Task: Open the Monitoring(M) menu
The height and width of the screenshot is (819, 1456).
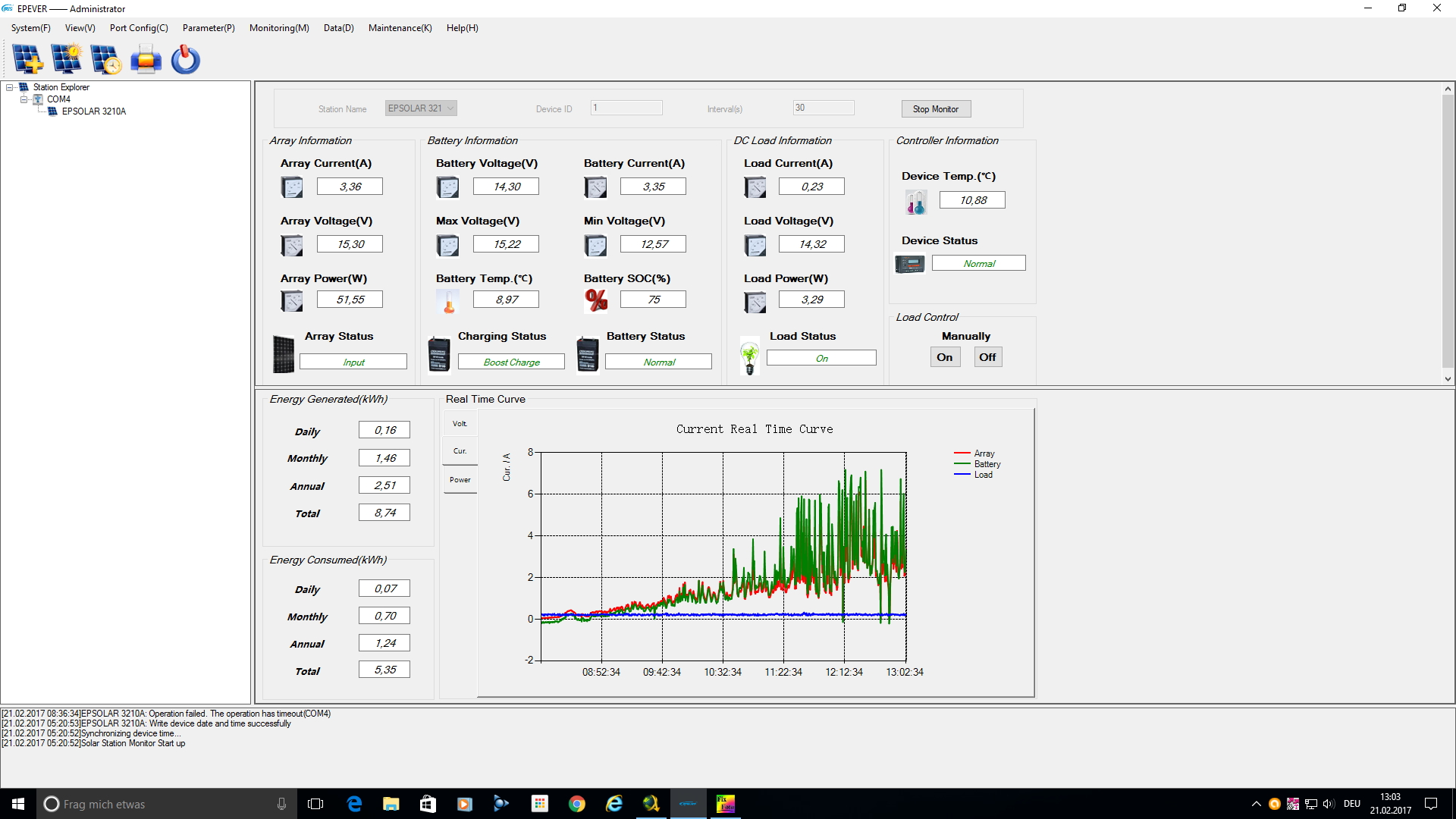Action: pos(279,28)
